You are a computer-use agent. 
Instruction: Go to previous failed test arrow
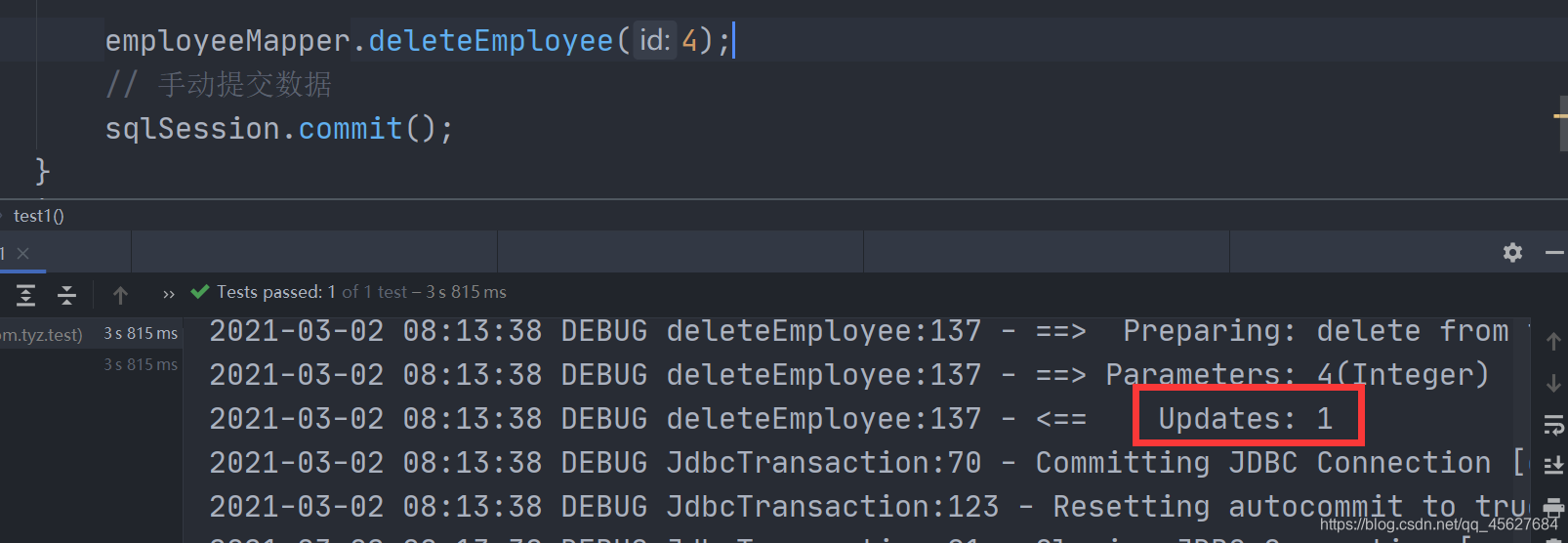pos(120,294)
